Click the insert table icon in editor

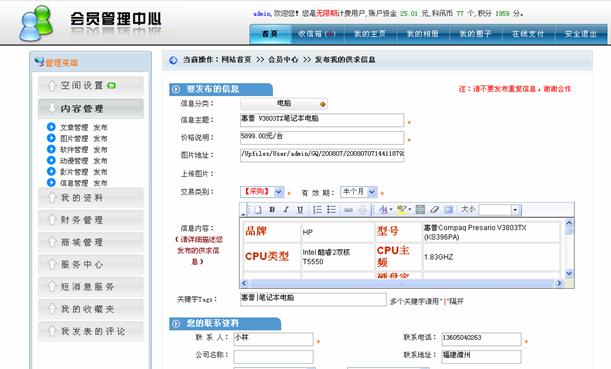point(420,210)
